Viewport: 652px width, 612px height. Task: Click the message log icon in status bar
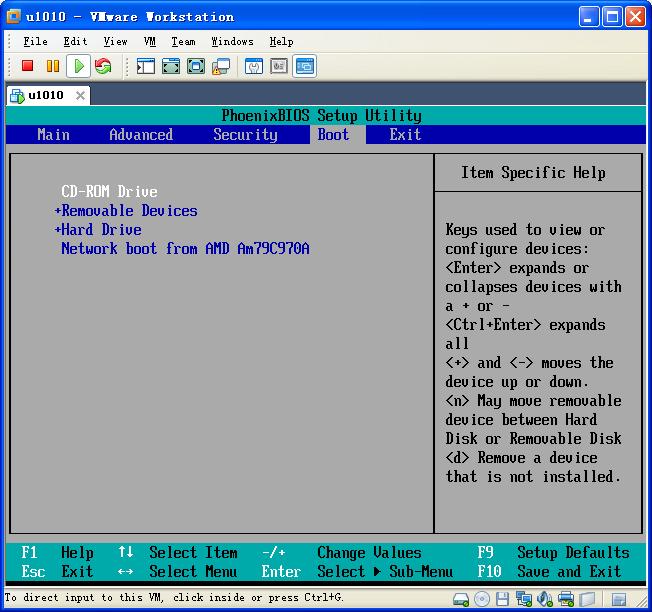tap(619, 600)
